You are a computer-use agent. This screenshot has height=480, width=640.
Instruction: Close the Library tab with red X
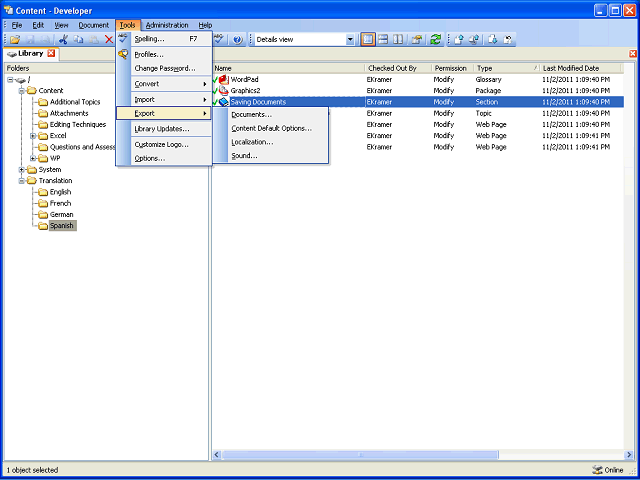coord(51,53)
